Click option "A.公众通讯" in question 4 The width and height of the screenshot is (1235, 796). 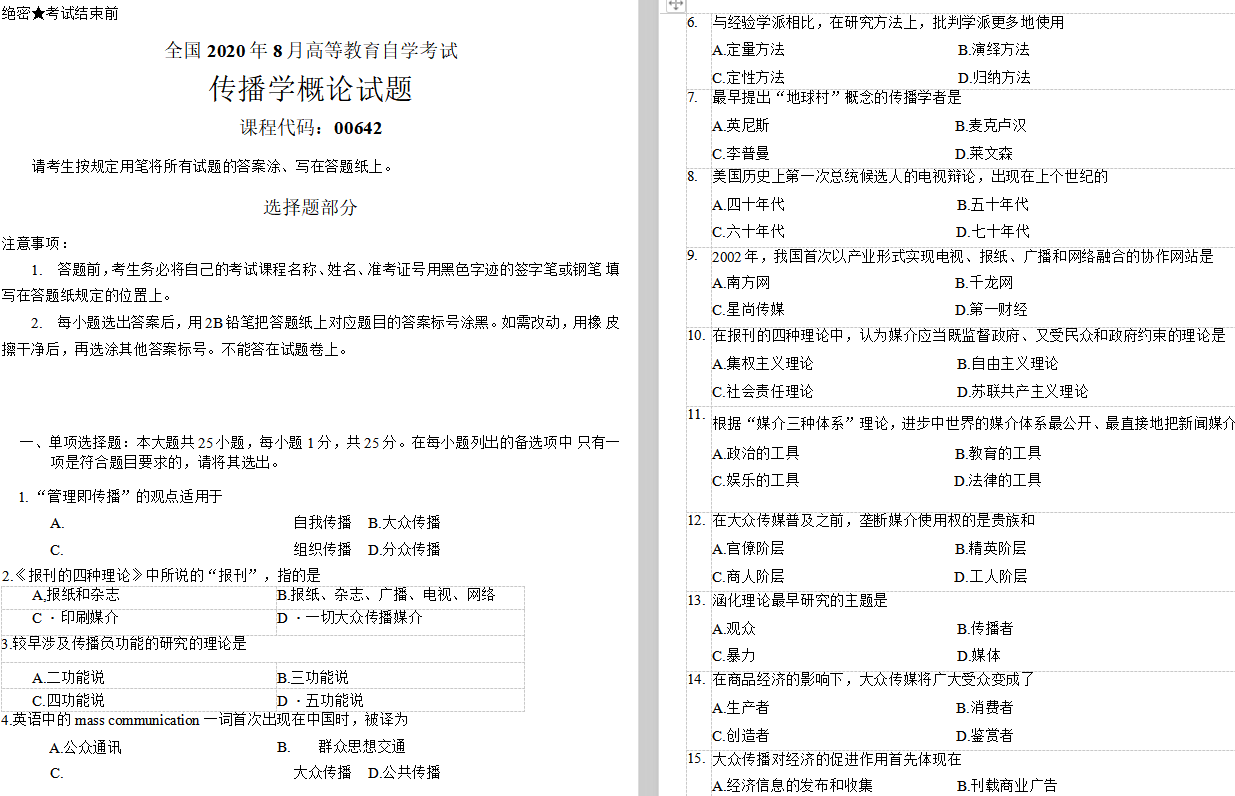(x=86, y=747)
